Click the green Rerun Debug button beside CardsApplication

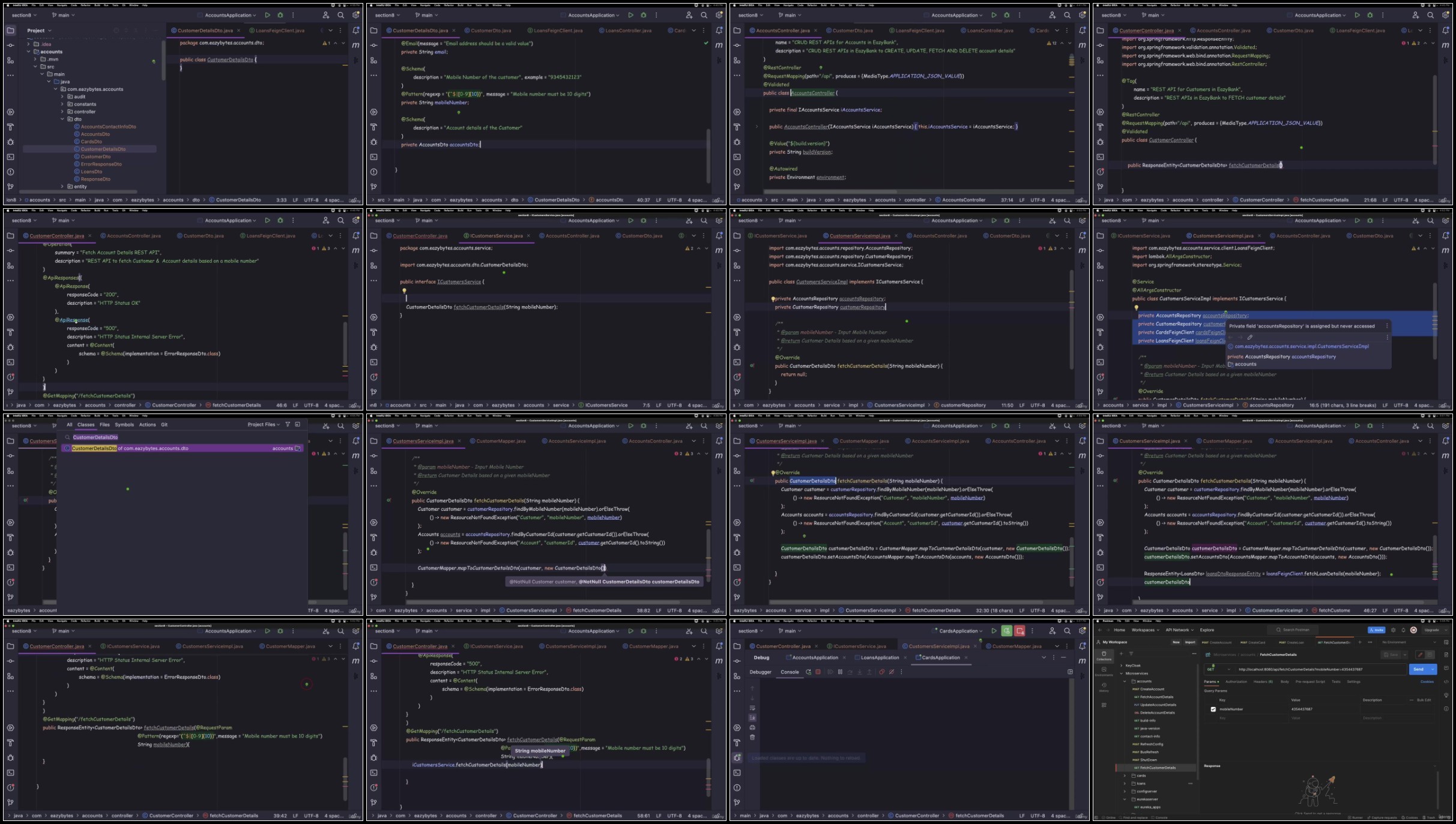click(1006, 631)
